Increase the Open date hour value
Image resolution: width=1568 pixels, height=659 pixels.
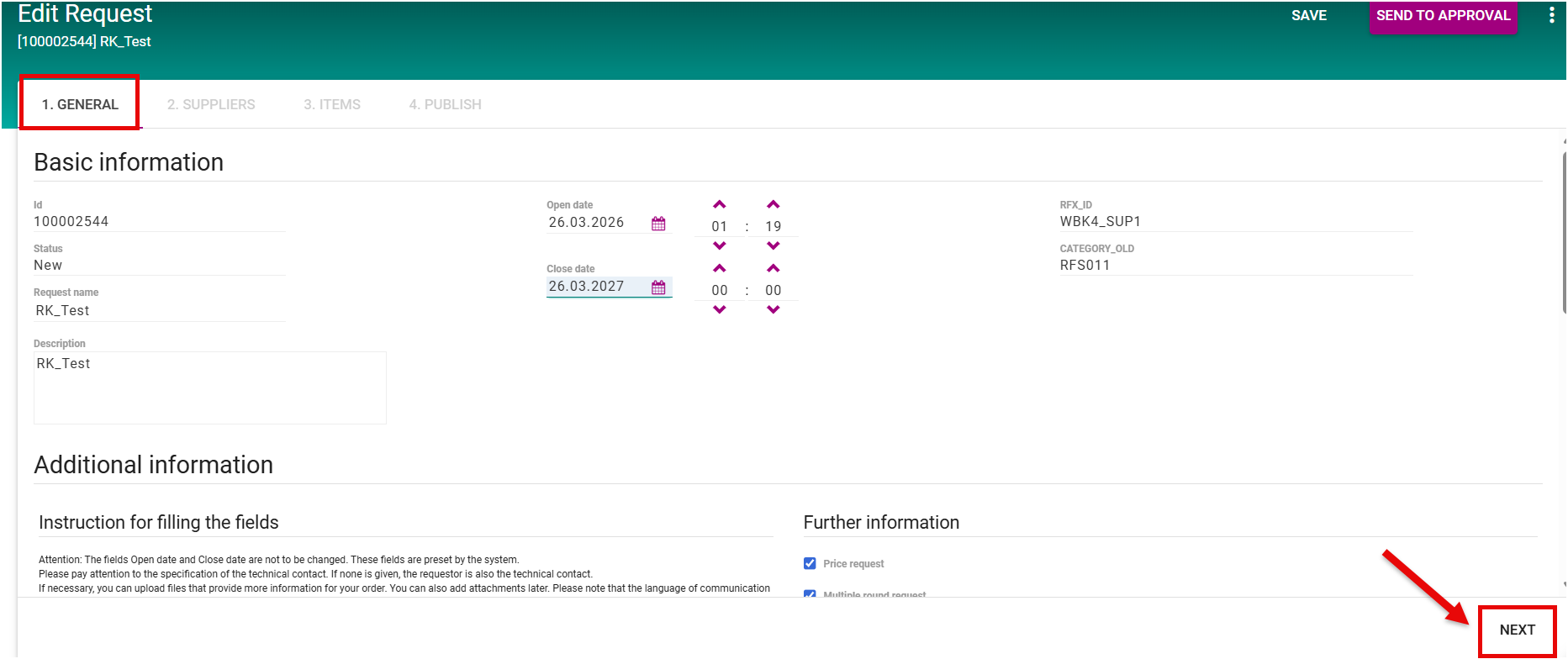(719, 205)
